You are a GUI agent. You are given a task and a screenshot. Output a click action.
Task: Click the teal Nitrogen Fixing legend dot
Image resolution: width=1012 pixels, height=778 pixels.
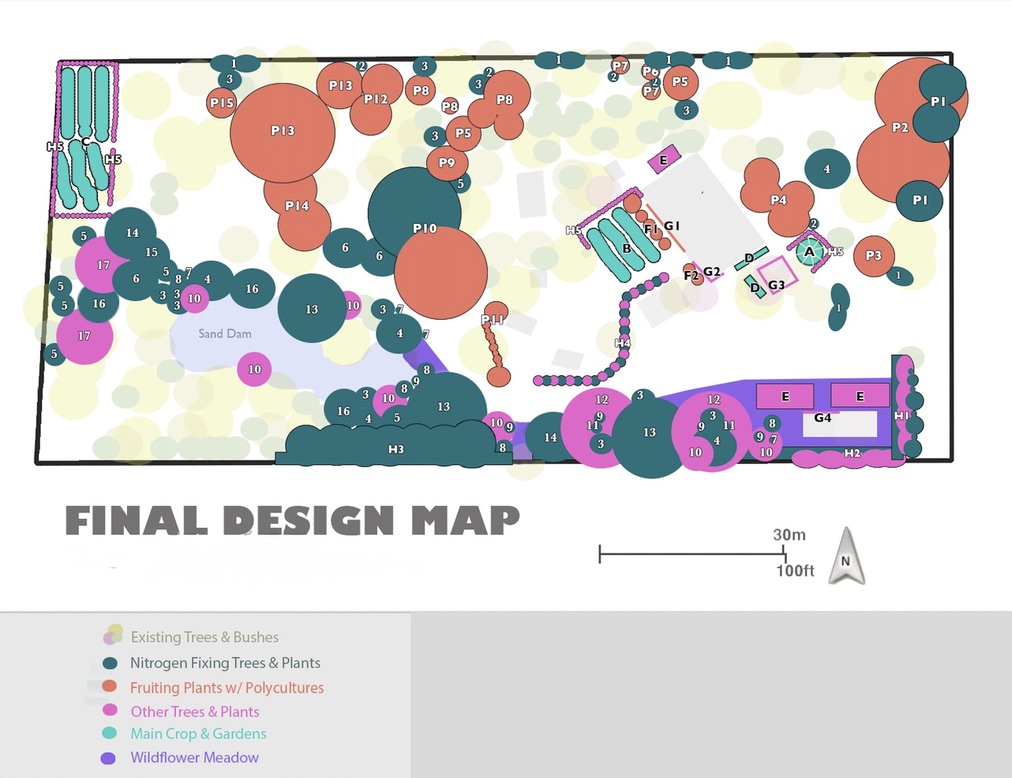[x=110, y=663]
